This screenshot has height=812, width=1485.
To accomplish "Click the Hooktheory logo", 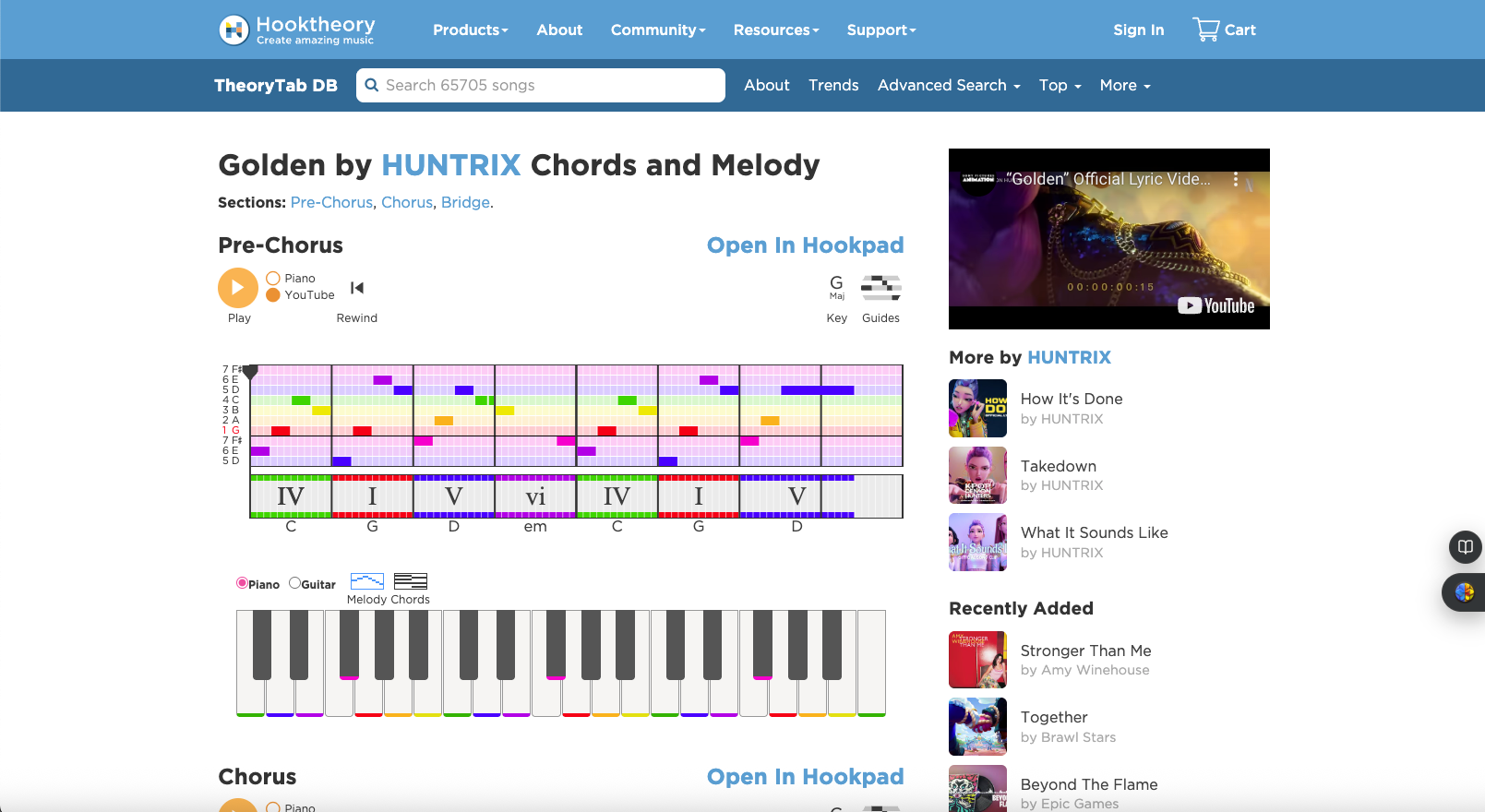I will tap(297, 30).
